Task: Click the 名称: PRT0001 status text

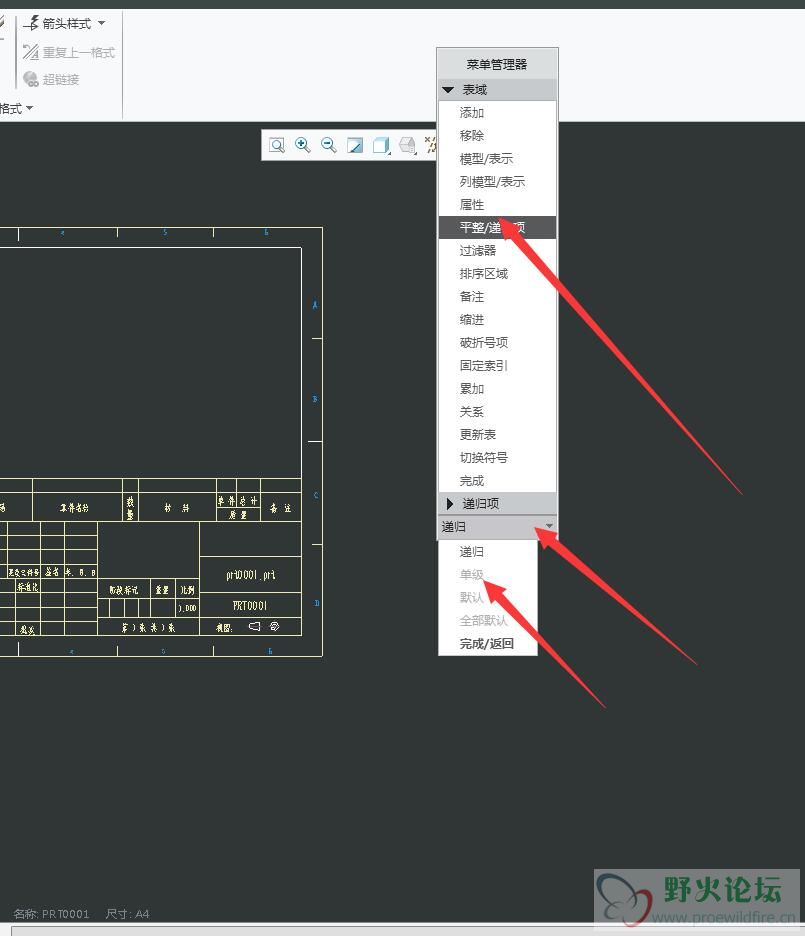Action: click(x=51, y=914)
